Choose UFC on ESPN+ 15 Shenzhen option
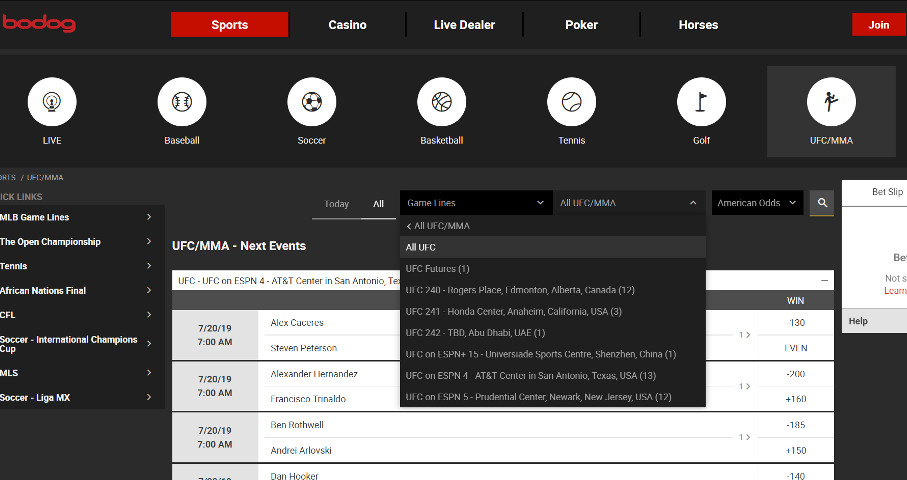This screenshot has height=480, width=907. 553,354
